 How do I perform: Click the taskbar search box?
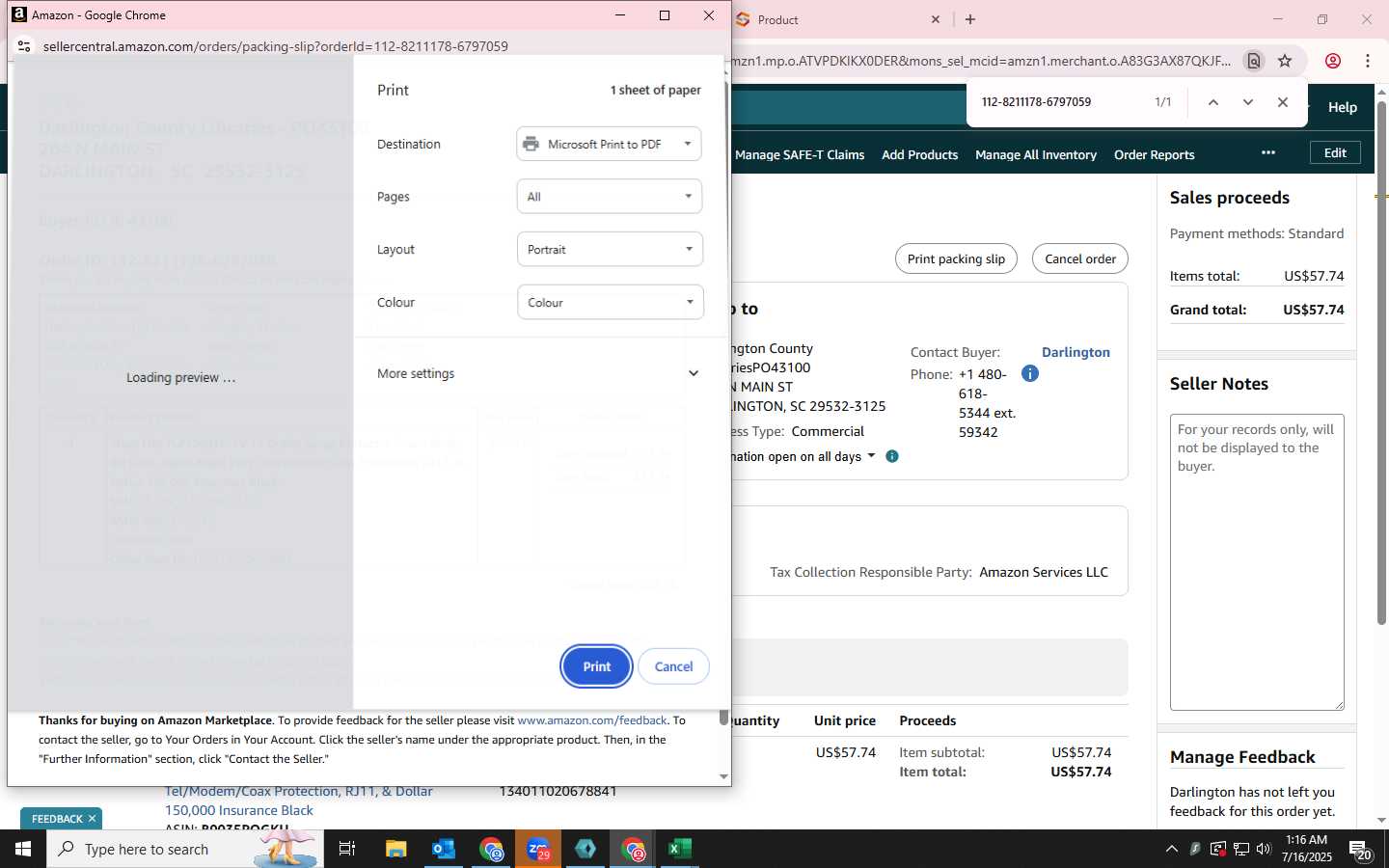point(185,849)
